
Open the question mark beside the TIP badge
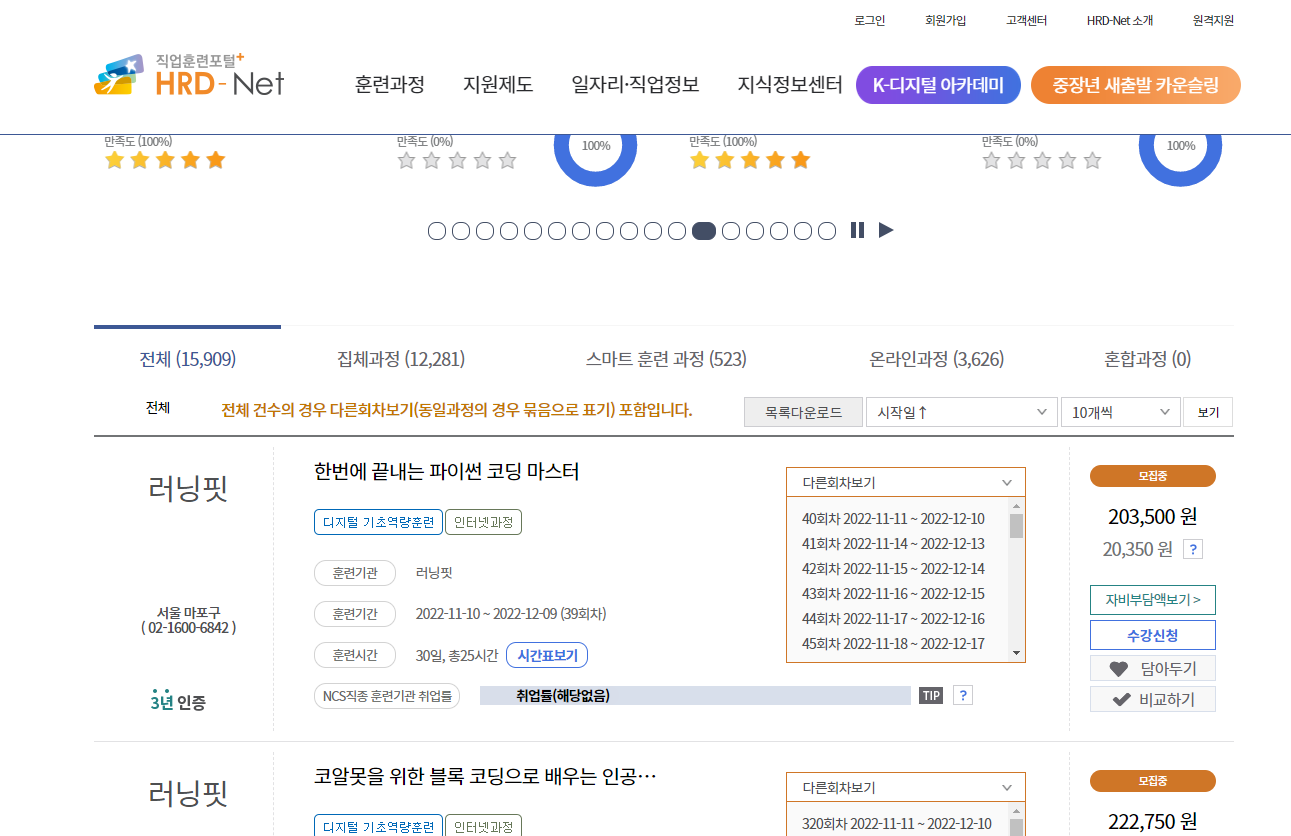[962, 695]
